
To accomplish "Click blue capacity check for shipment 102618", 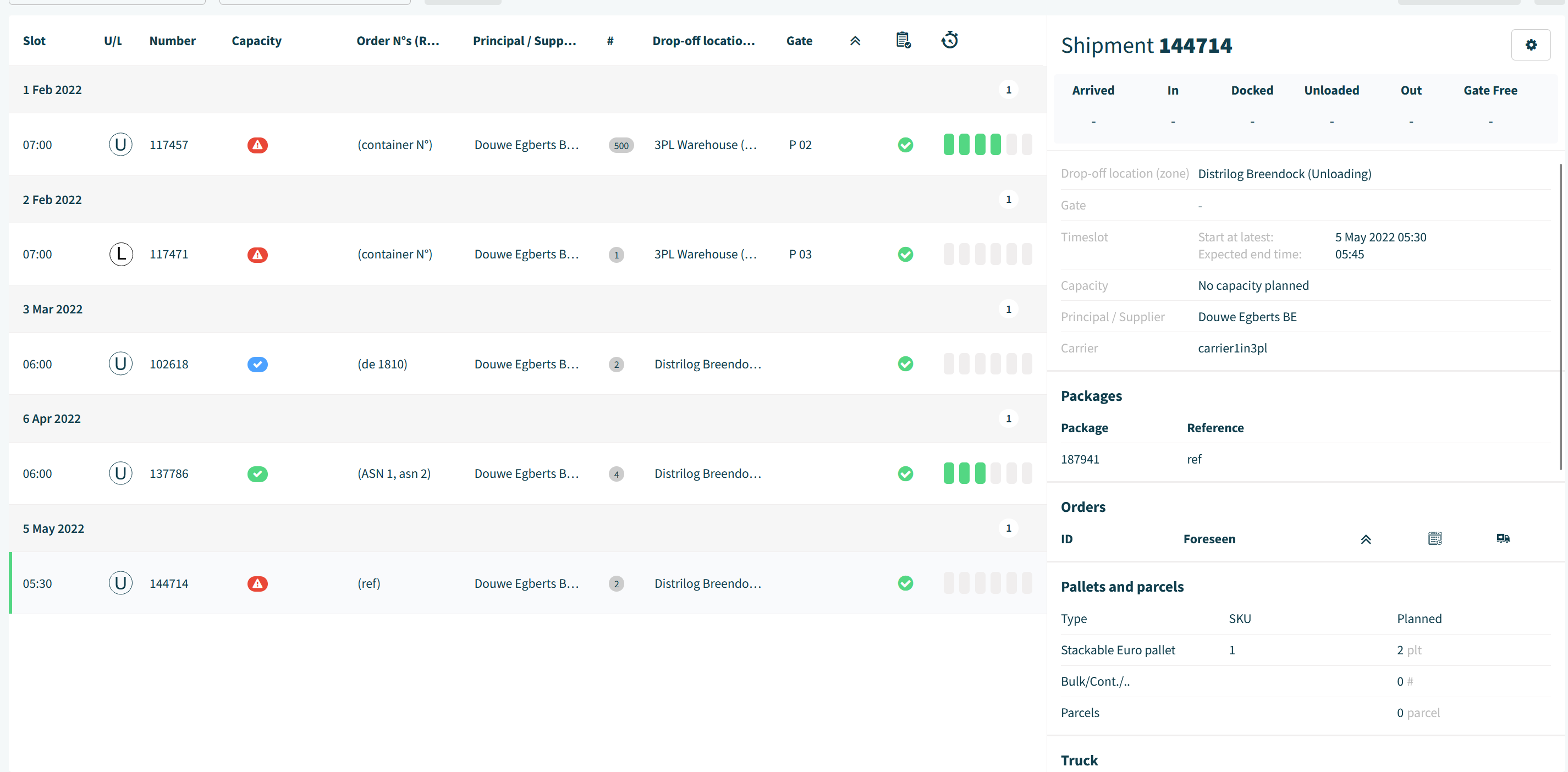I will (257, 364).
